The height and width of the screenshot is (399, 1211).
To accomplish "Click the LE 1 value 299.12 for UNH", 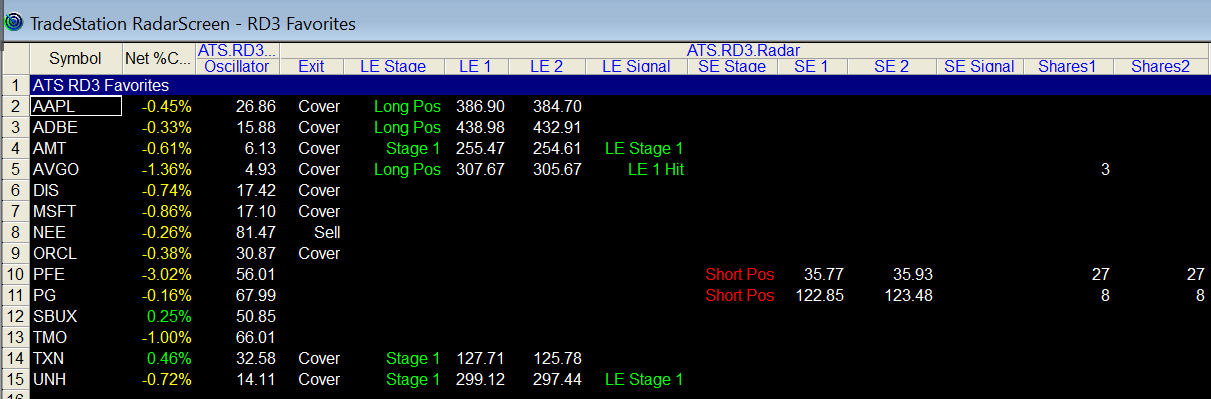I will point(480,379).
